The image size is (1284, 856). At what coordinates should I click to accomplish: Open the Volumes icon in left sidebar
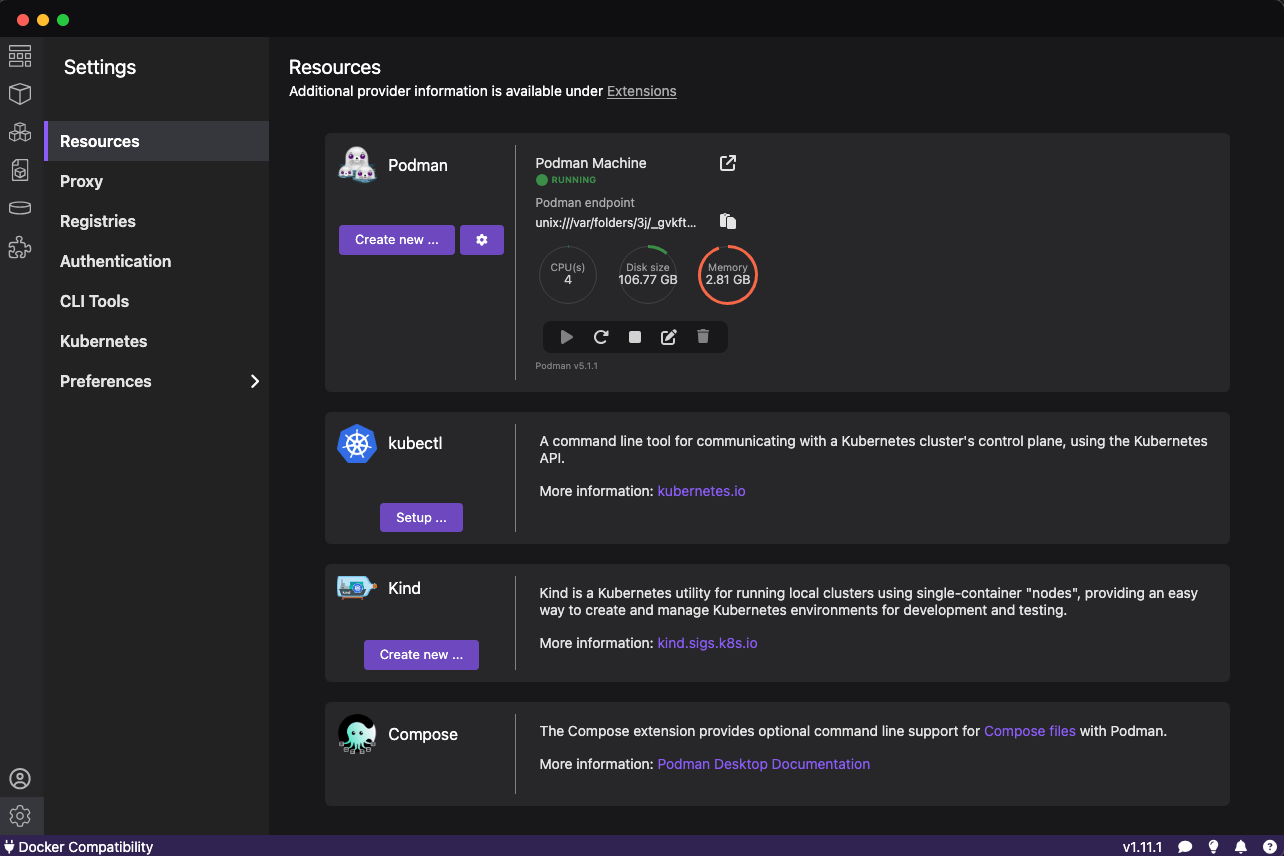coord(20,208)
